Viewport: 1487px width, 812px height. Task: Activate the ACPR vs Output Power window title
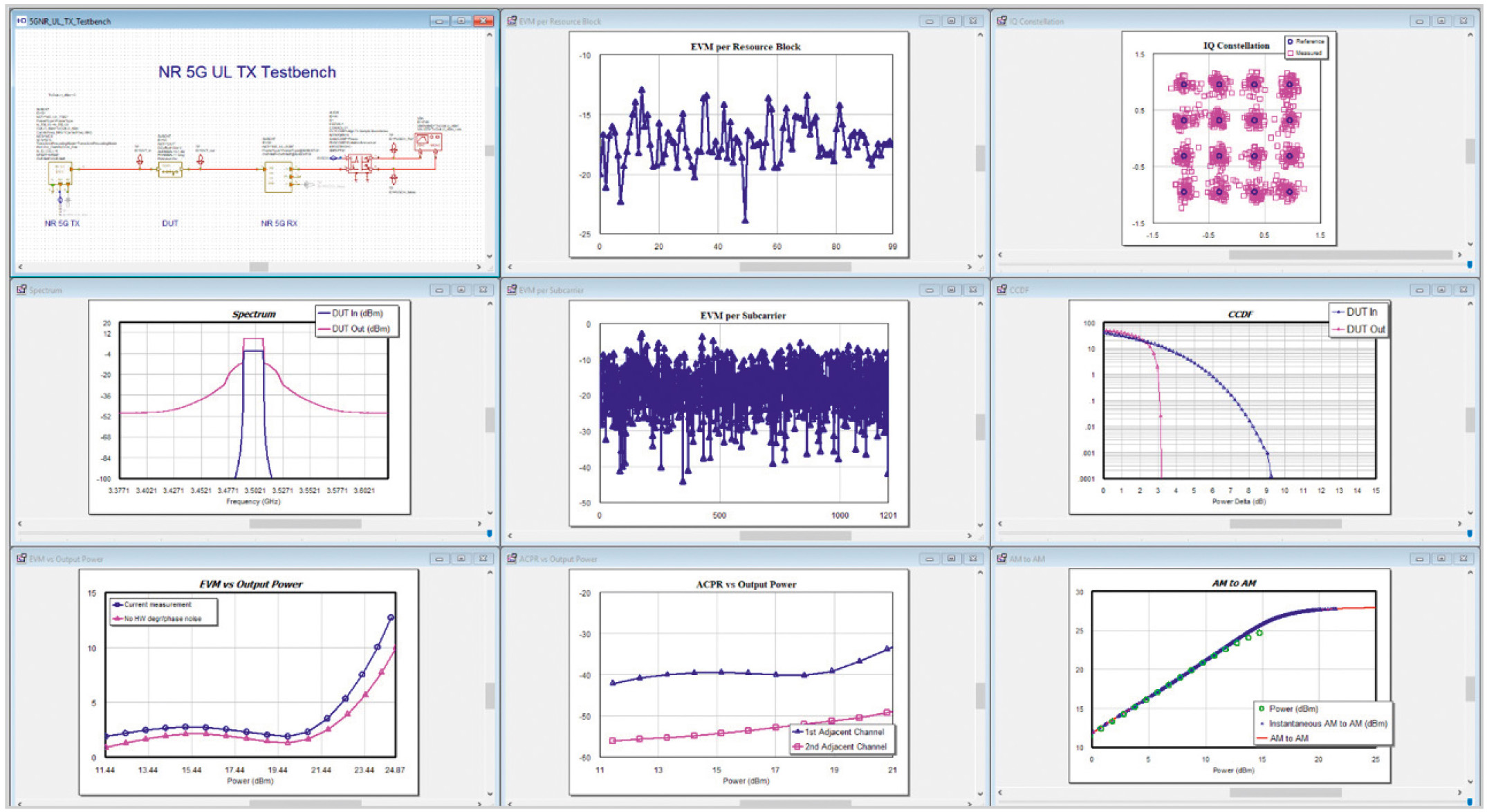557,559
